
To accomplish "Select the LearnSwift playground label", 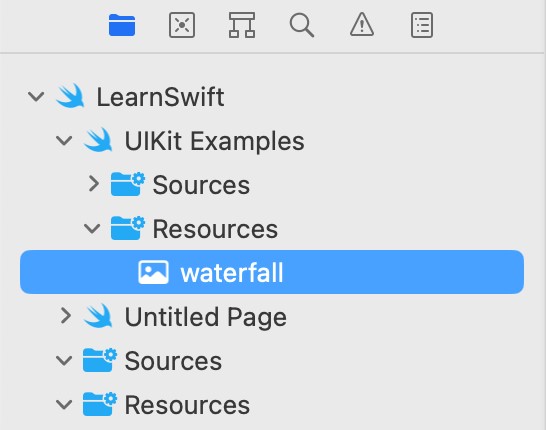I will pyautogui.click(x=160, y=97).
